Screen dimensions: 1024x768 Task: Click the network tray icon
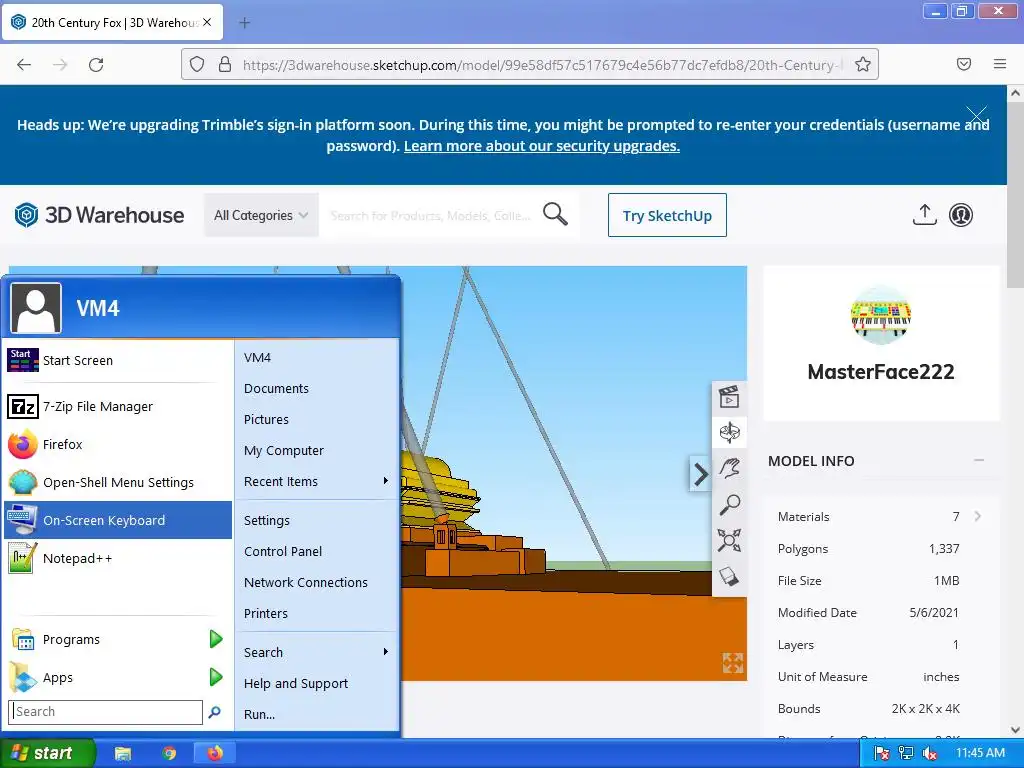coord(906,753)
